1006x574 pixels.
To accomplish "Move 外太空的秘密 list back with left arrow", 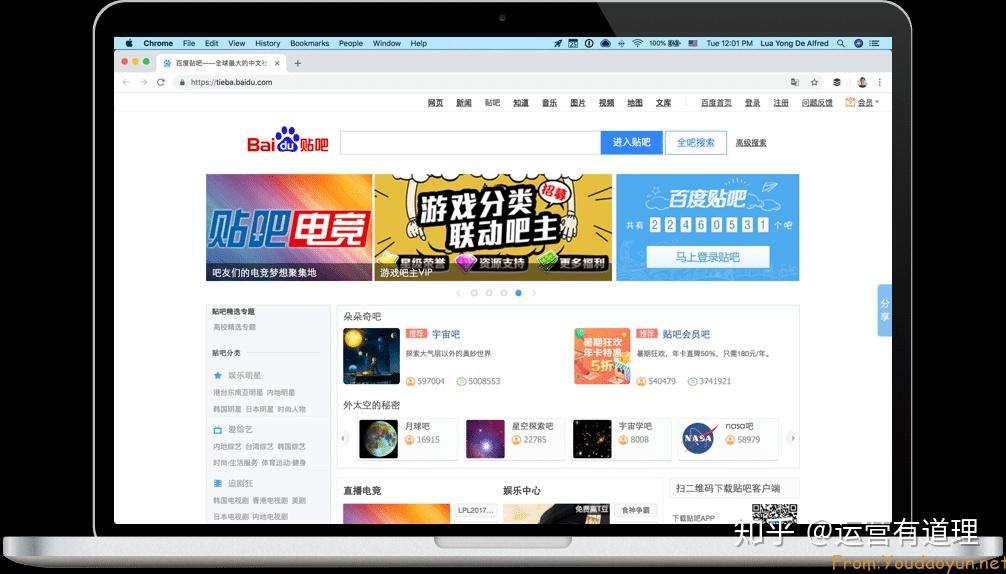I will point(343,439).
